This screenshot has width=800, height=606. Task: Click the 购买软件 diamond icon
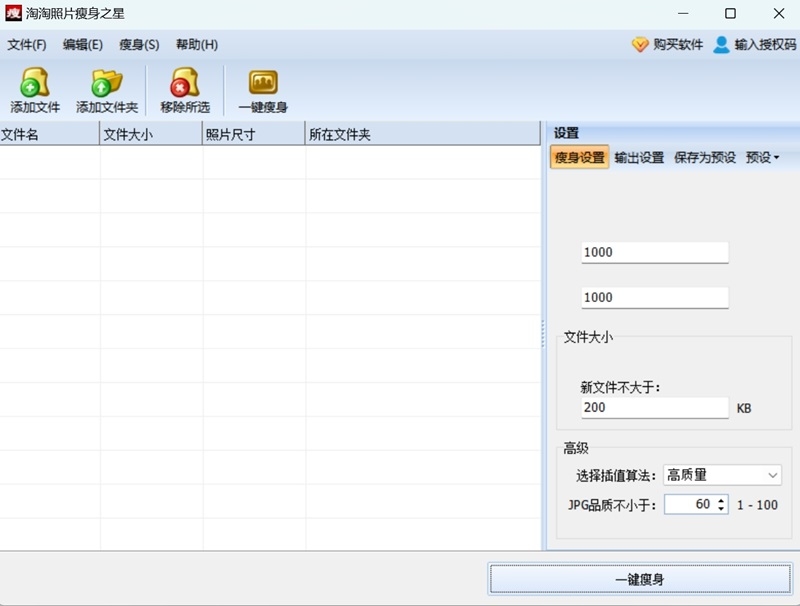[640, 45]
